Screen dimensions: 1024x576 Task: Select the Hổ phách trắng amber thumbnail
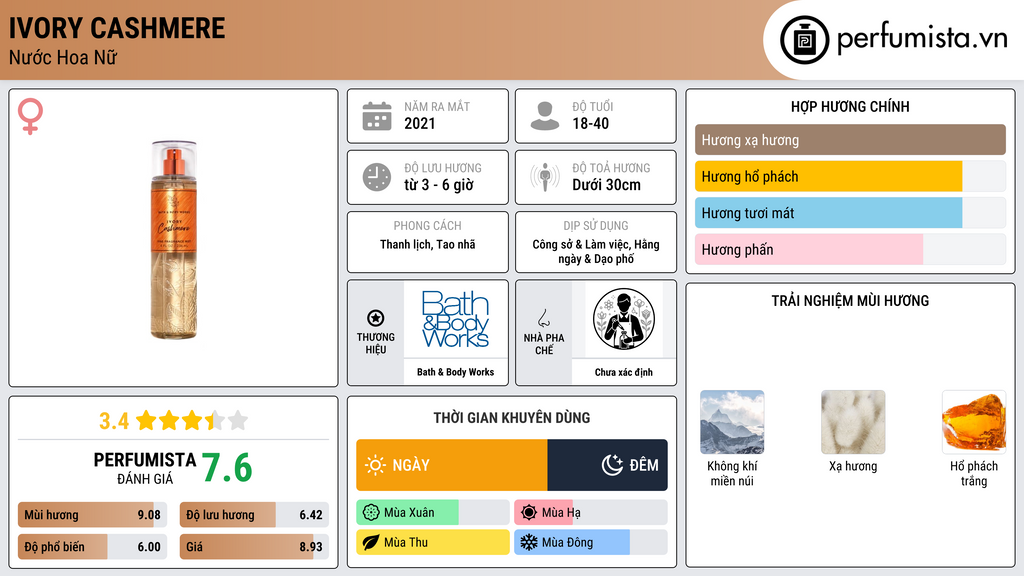[974, 422]
